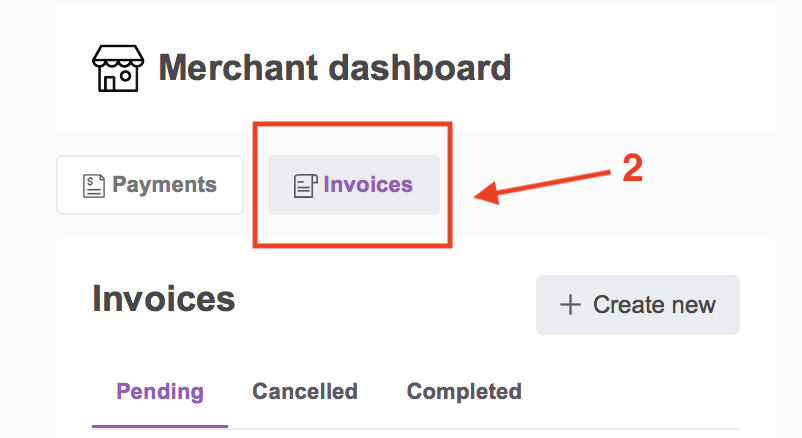This screenshot has height=438, width=802.
Task: Click the red highlight box border
Action: point(352,124)
